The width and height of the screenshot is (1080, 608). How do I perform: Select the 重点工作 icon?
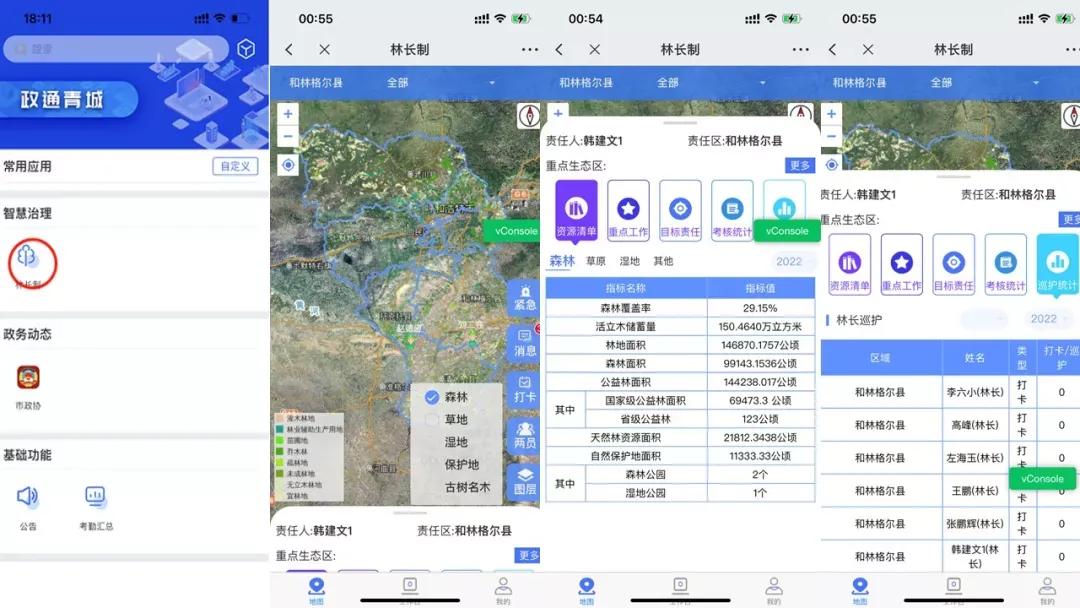pyautogui.click(x=629, y=208)
